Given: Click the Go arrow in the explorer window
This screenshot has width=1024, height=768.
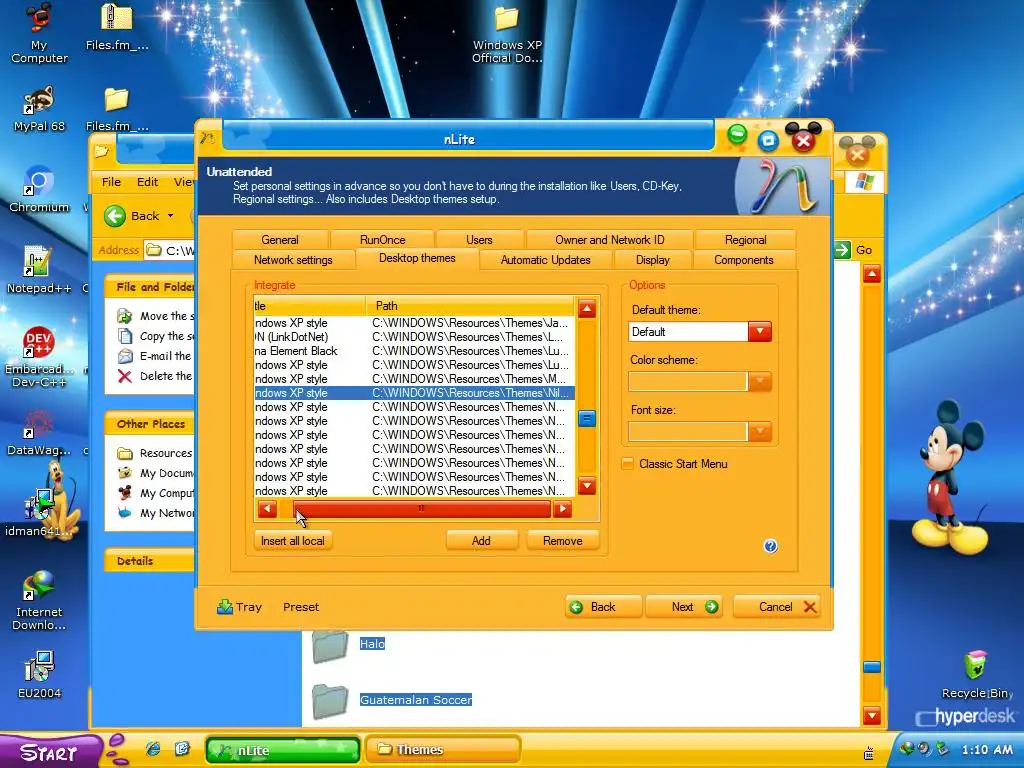Looking at the screenshot, I should (x=842, y=249).
